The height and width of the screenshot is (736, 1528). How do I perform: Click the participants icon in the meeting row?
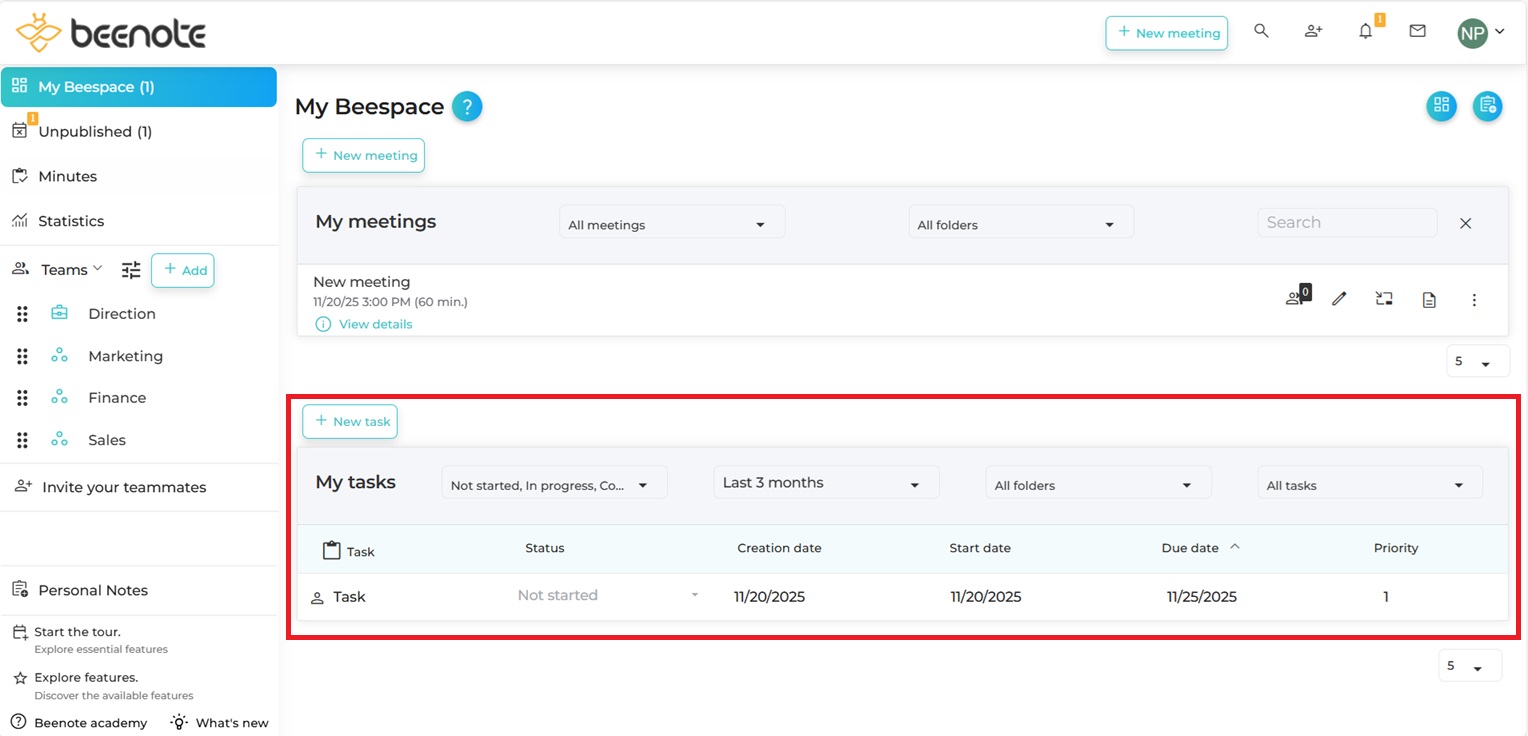pyautogui.click(x=1296, y=298)
